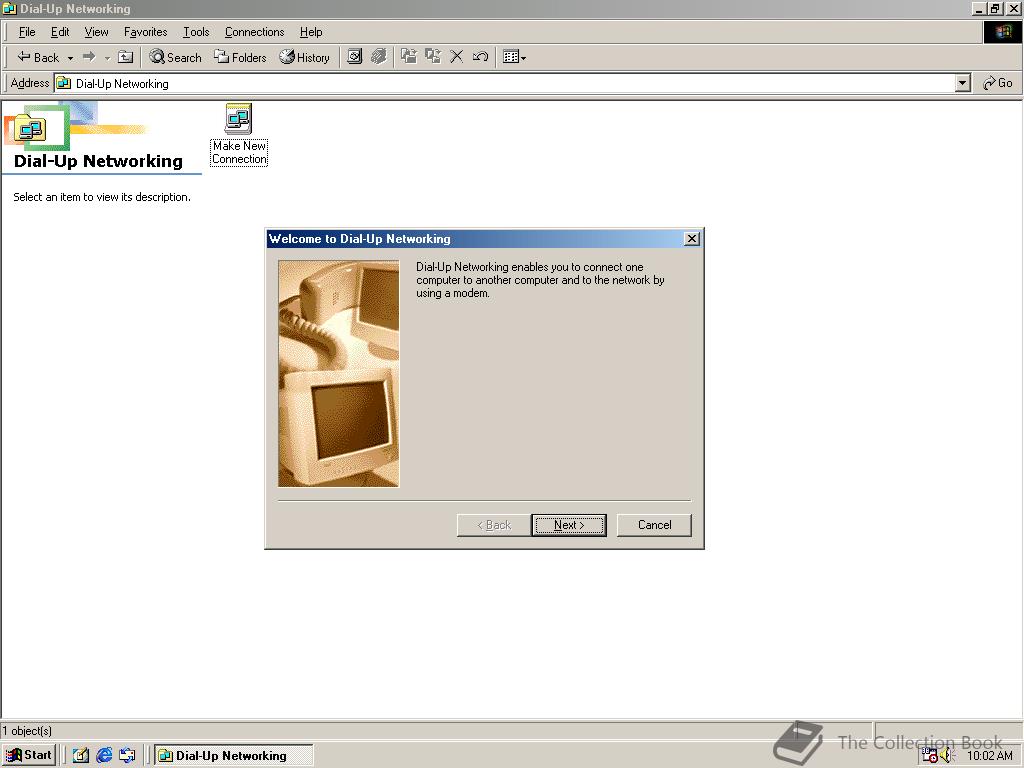The height and width of the screenshot is (768, 1024).
Task: Go up one folder level
Action: pyautogui.click(x=125, y=57)
